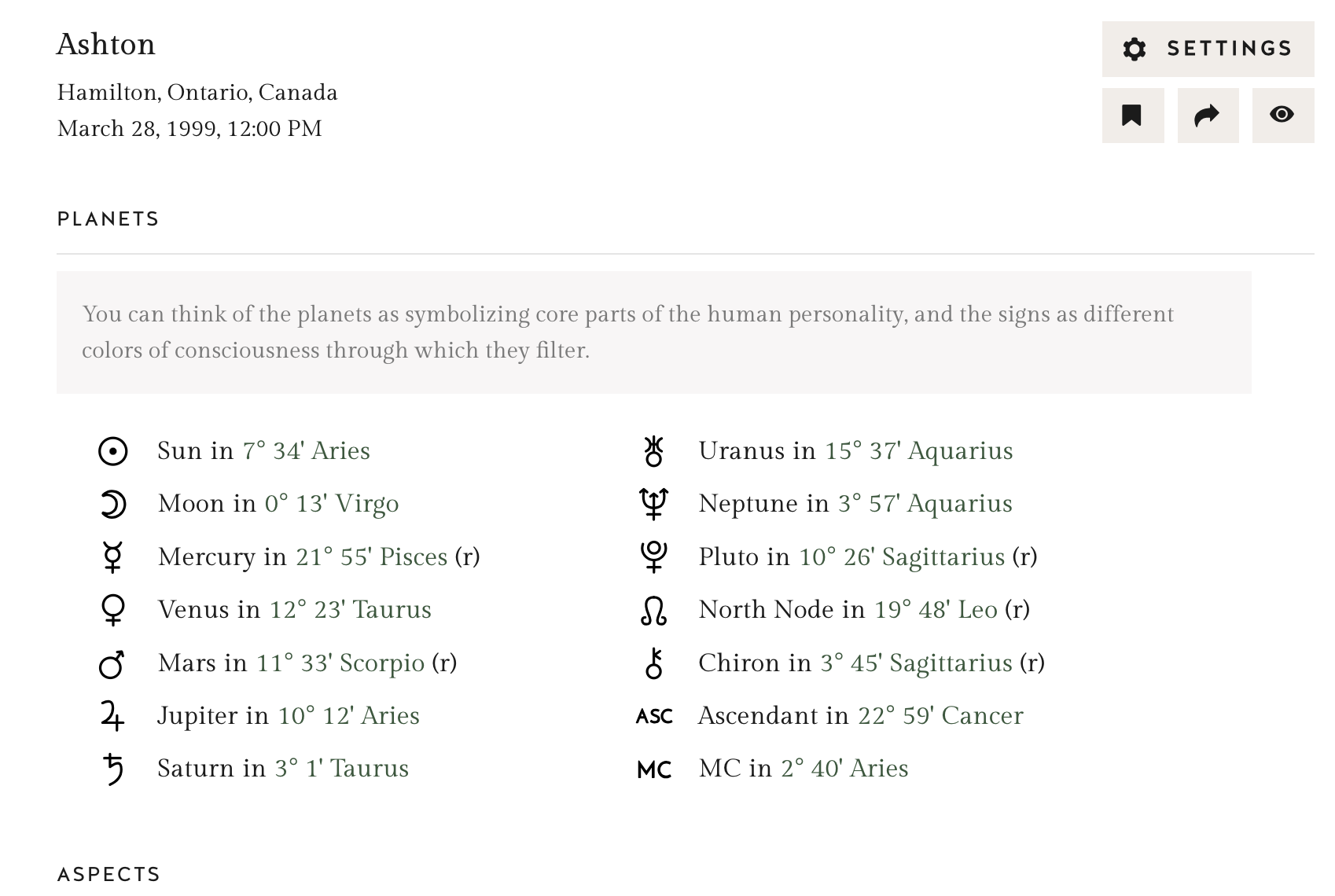Click the Neptune trident icon
Screen dimensions: 1335x896
(654, 504)
